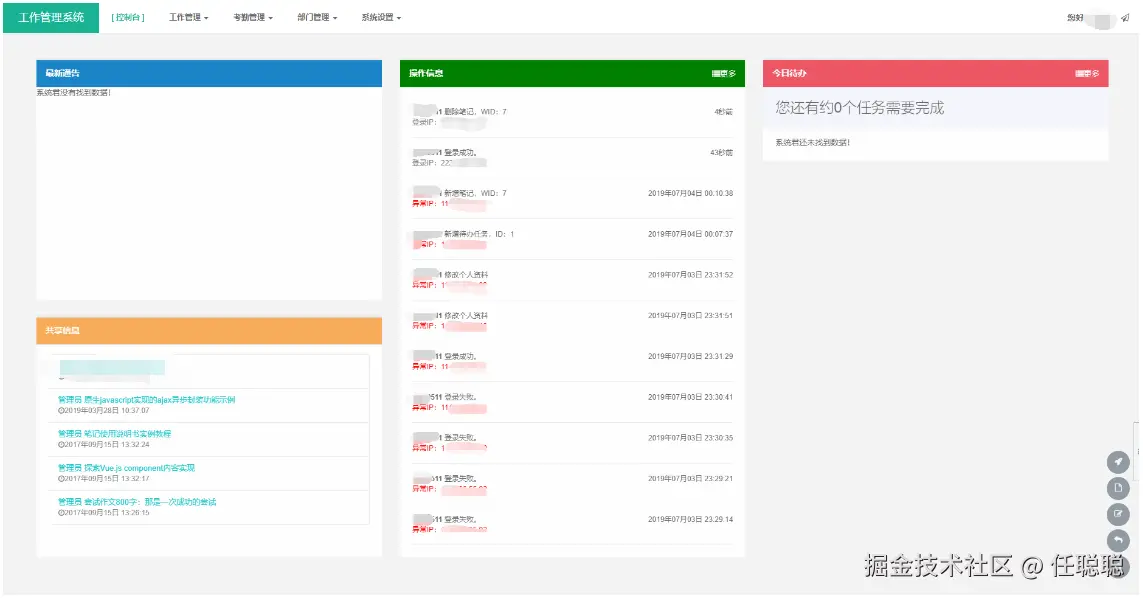The height and width of the screenshot is (598, 1143).
Task: Click the edit pencil floating button
Action: [x=1117, y=514]
